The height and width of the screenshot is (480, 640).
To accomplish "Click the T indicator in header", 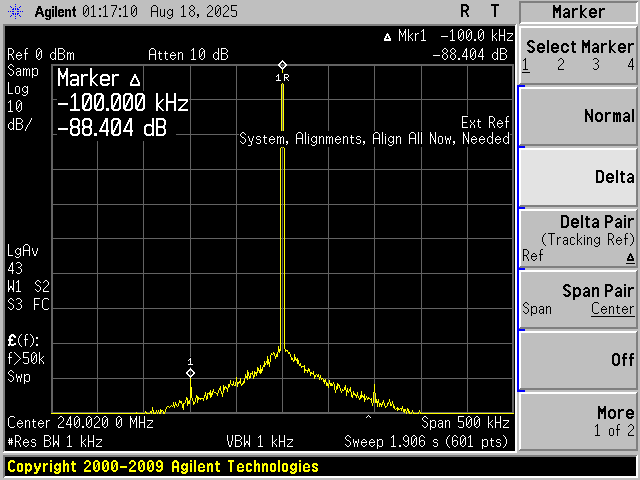I will pos(495,11).
